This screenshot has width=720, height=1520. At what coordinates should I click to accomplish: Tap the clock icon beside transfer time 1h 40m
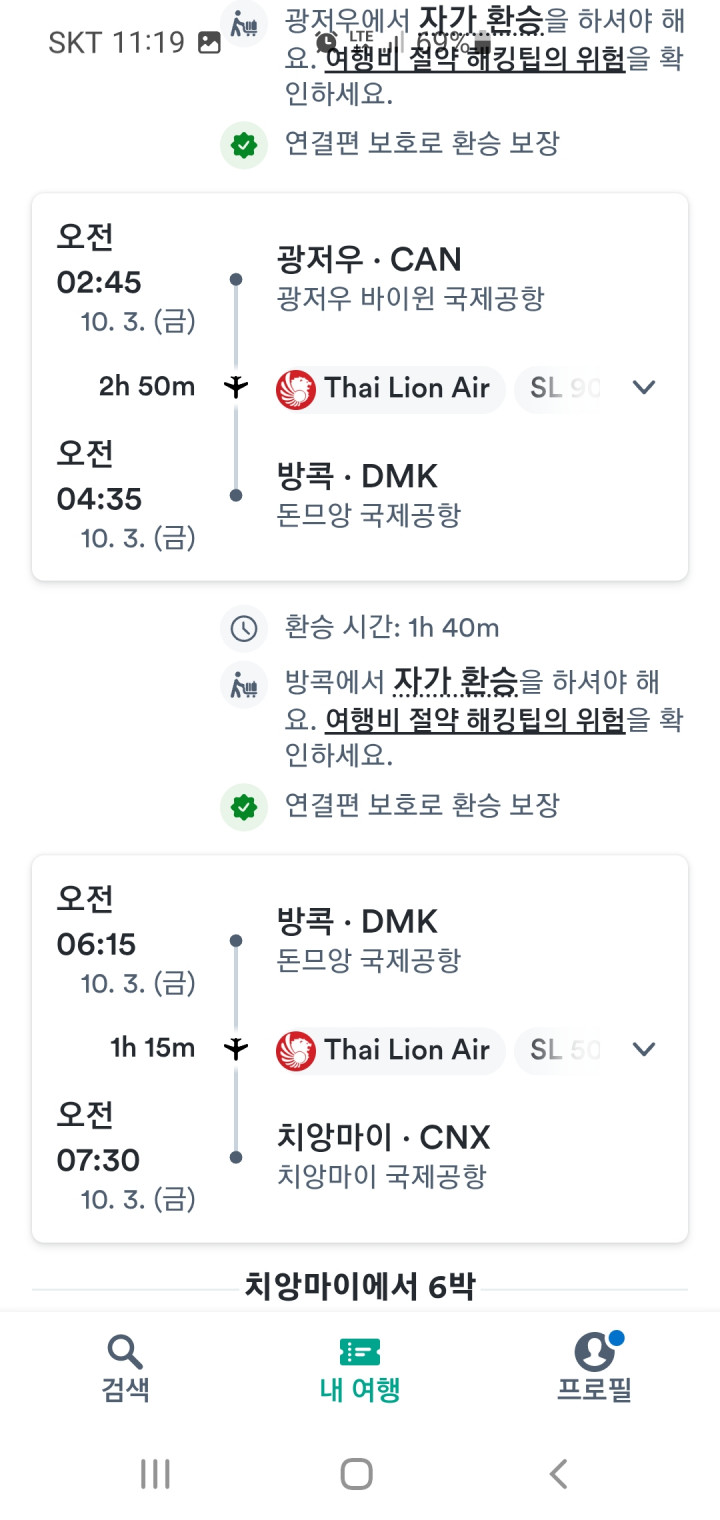(244, 628)
